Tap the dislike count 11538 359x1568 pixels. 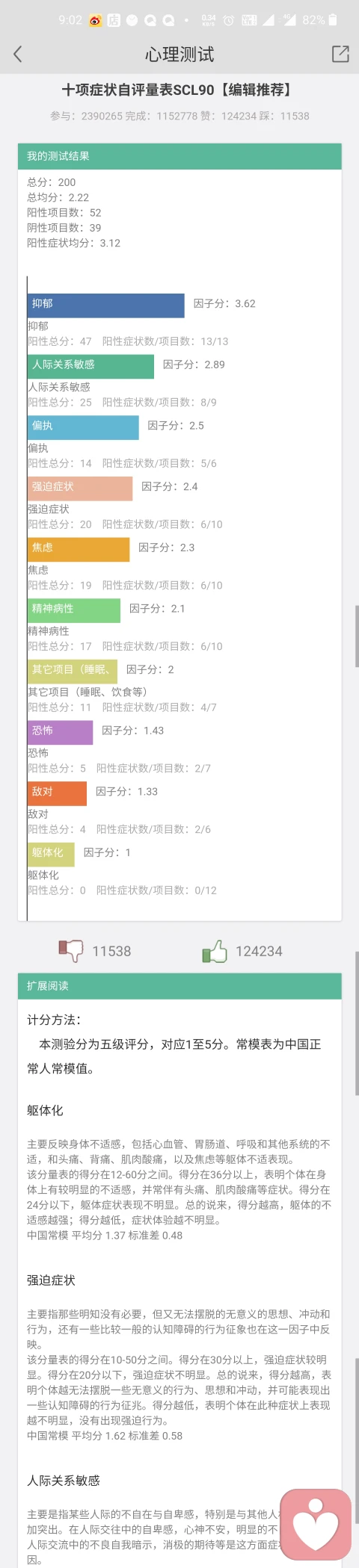pyautogui.click(x=111, y=951)
